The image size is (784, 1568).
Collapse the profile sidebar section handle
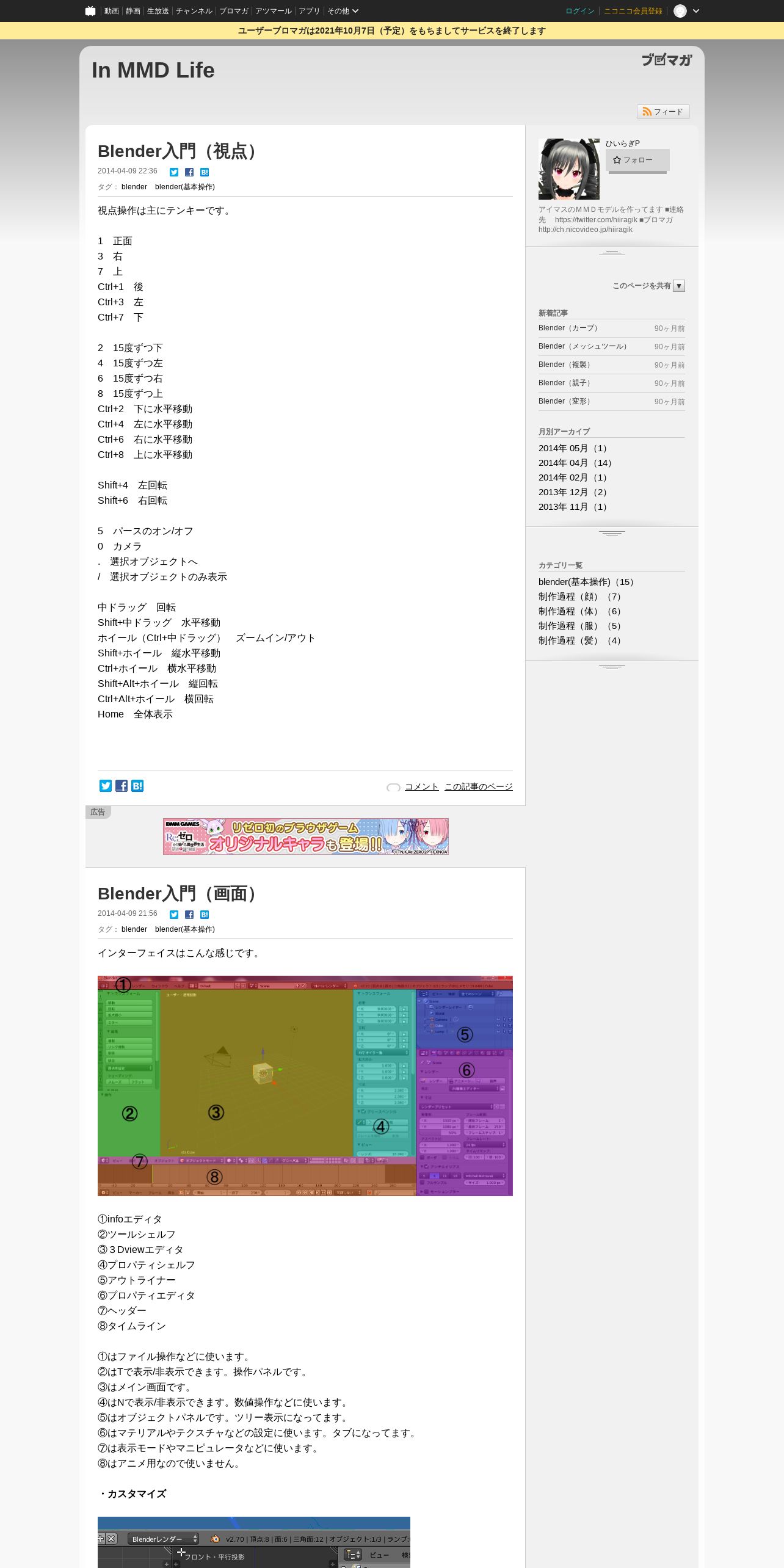click(x=612, y=253)
